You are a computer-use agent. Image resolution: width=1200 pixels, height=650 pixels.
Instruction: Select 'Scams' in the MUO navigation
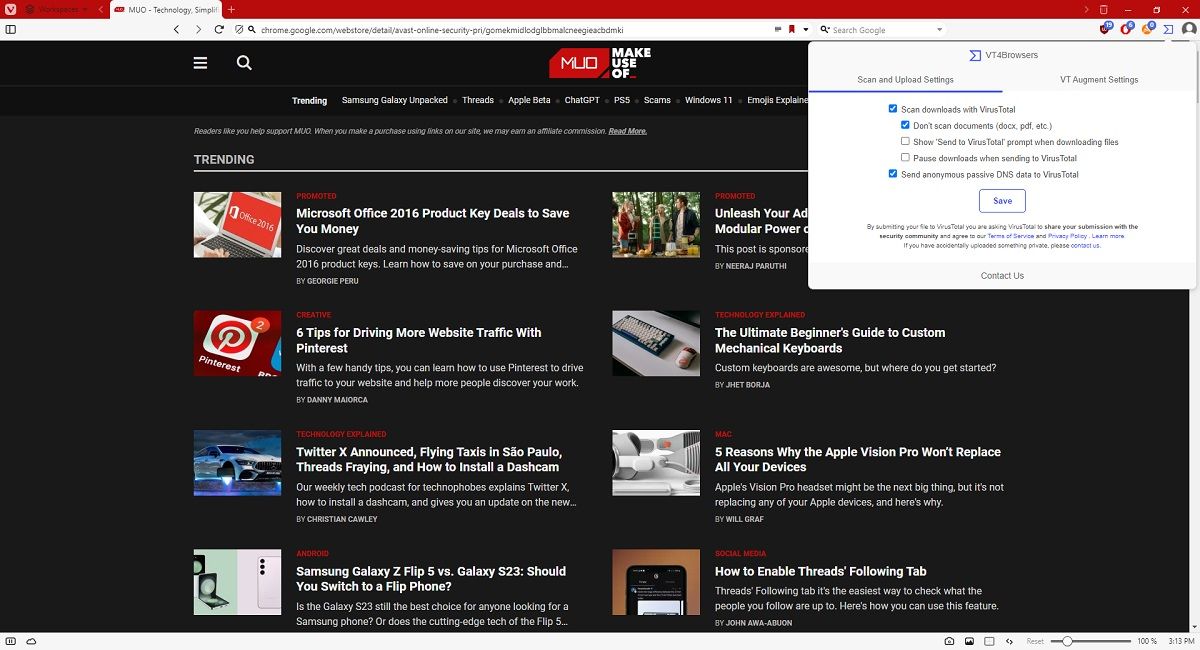[x=657, y=100]
